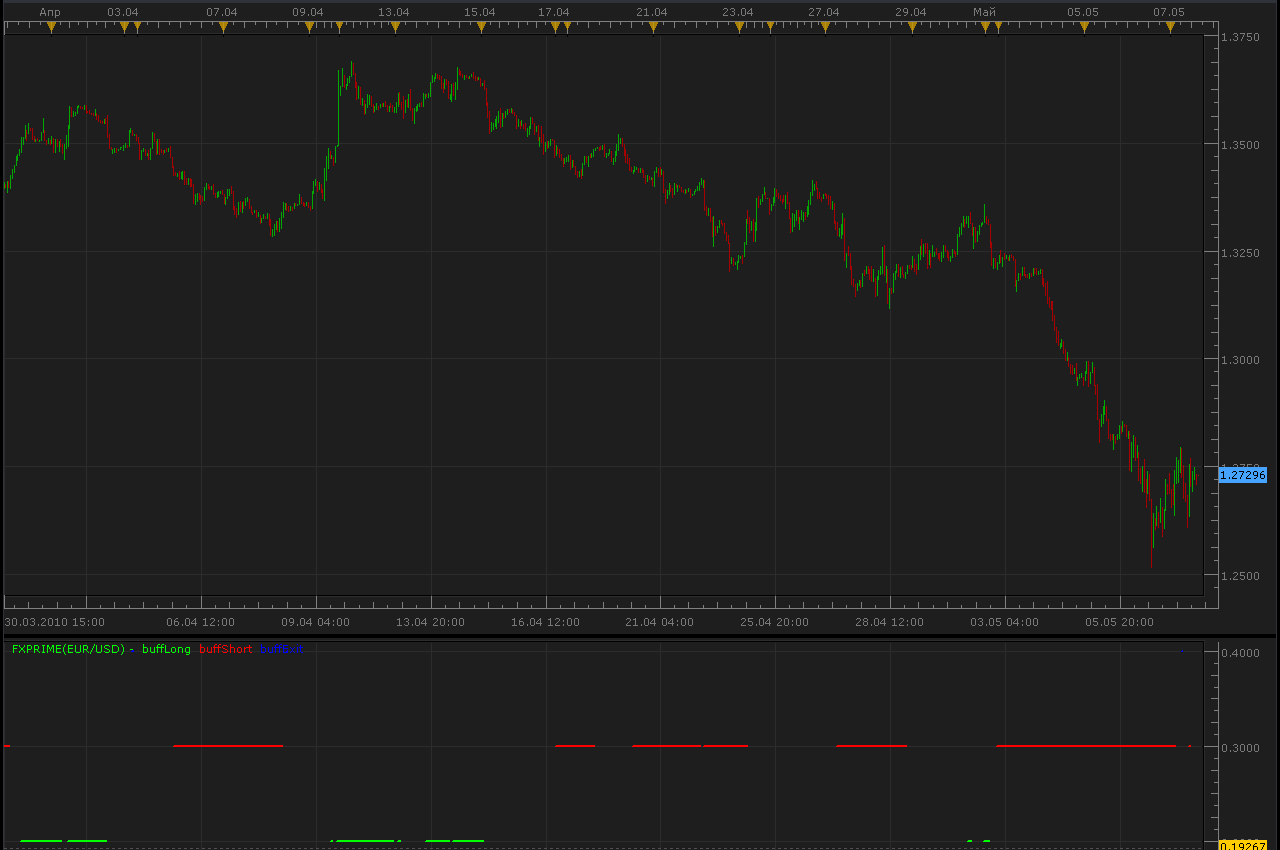Click the 13.04 20:00 time label
The image size is (1280, 850).
point(430,622)
